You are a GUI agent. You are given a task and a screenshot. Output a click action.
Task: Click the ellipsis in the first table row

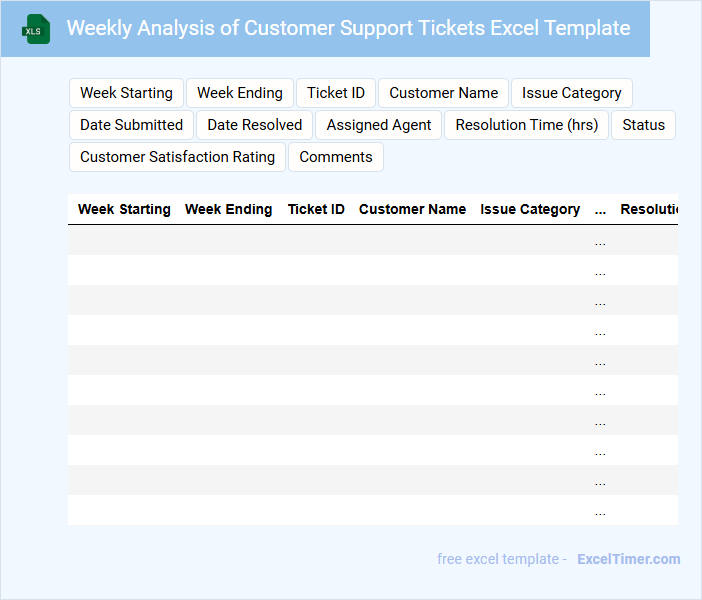(x=600, y=241)
